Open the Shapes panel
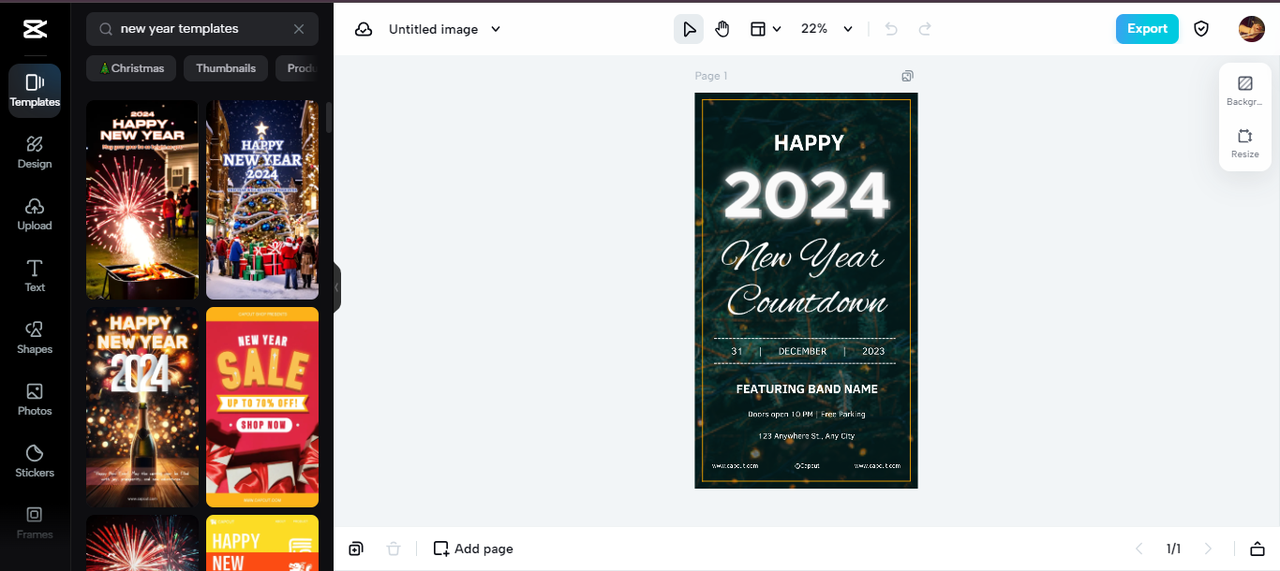Image resolution: width=1280 pixels, height=571 pixels. (35, 338)
